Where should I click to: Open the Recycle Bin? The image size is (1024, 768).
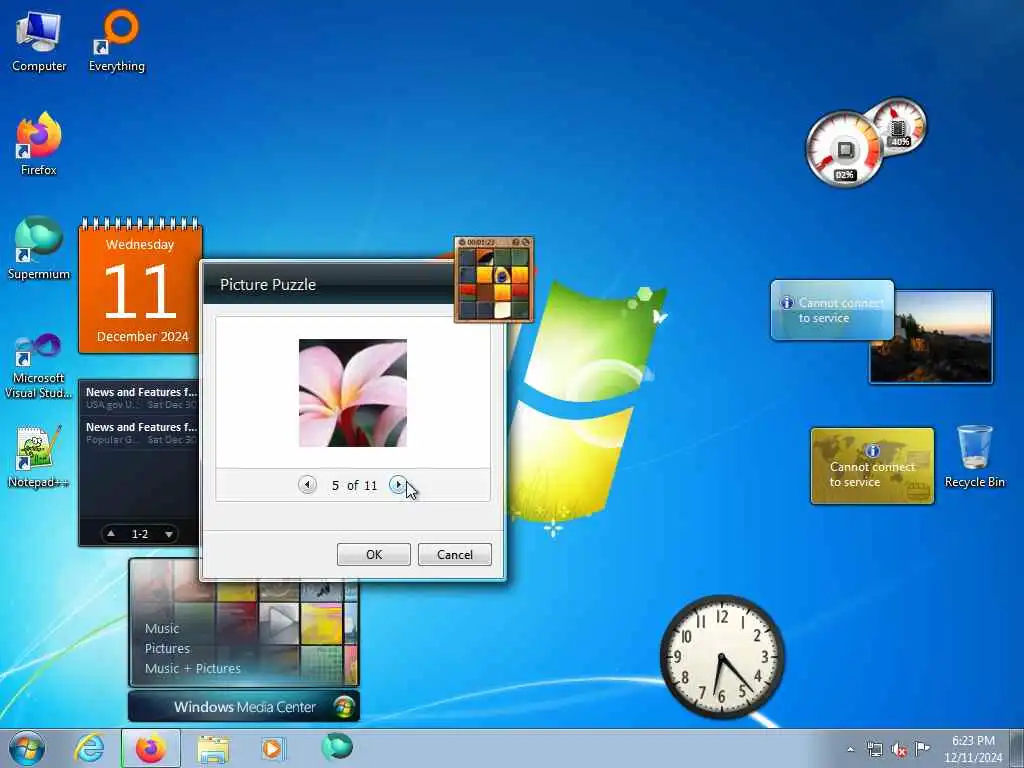point(974,456)
